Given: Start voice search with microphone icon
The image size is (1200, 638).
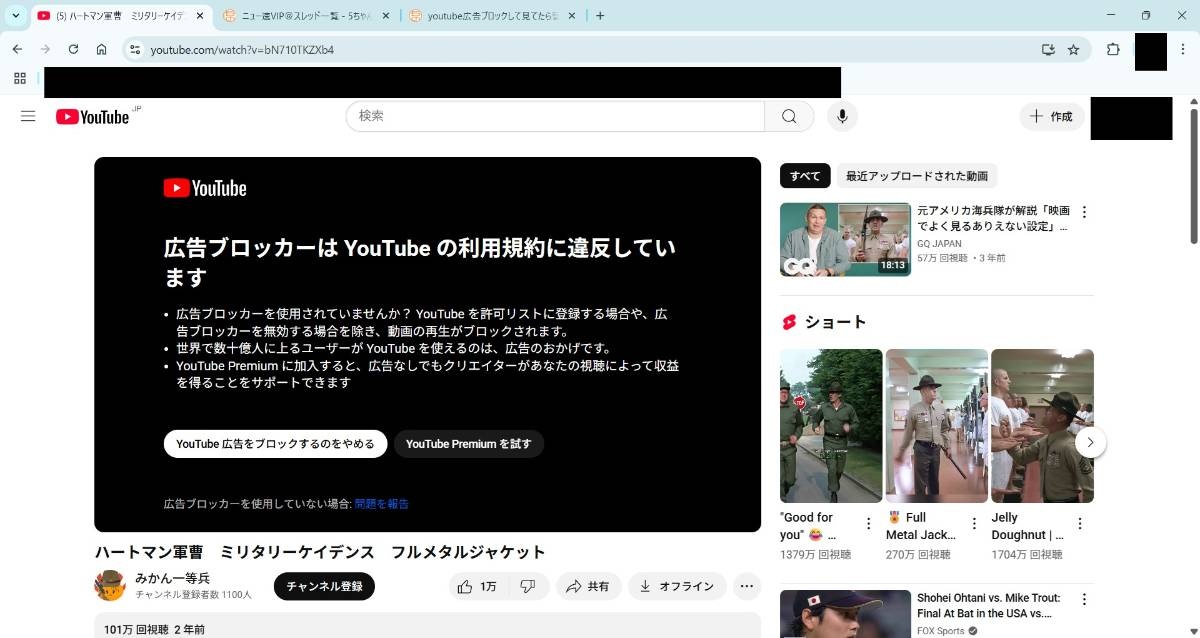Looking at the screenshot, I should (x=842, y=116).
